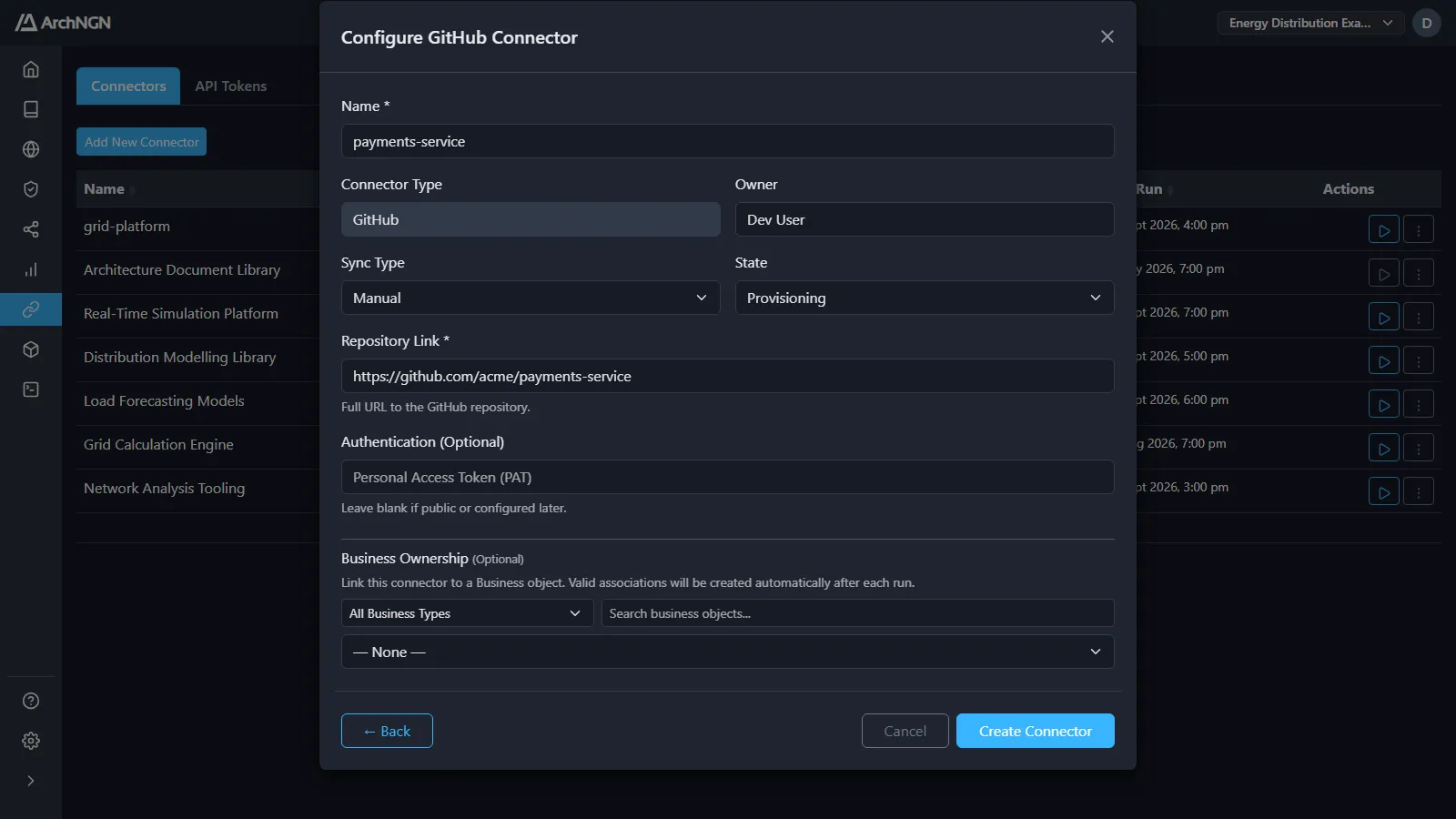1456x819 pixels.
Task: Focus the Repository Link field
Action: tap(728, 376)
